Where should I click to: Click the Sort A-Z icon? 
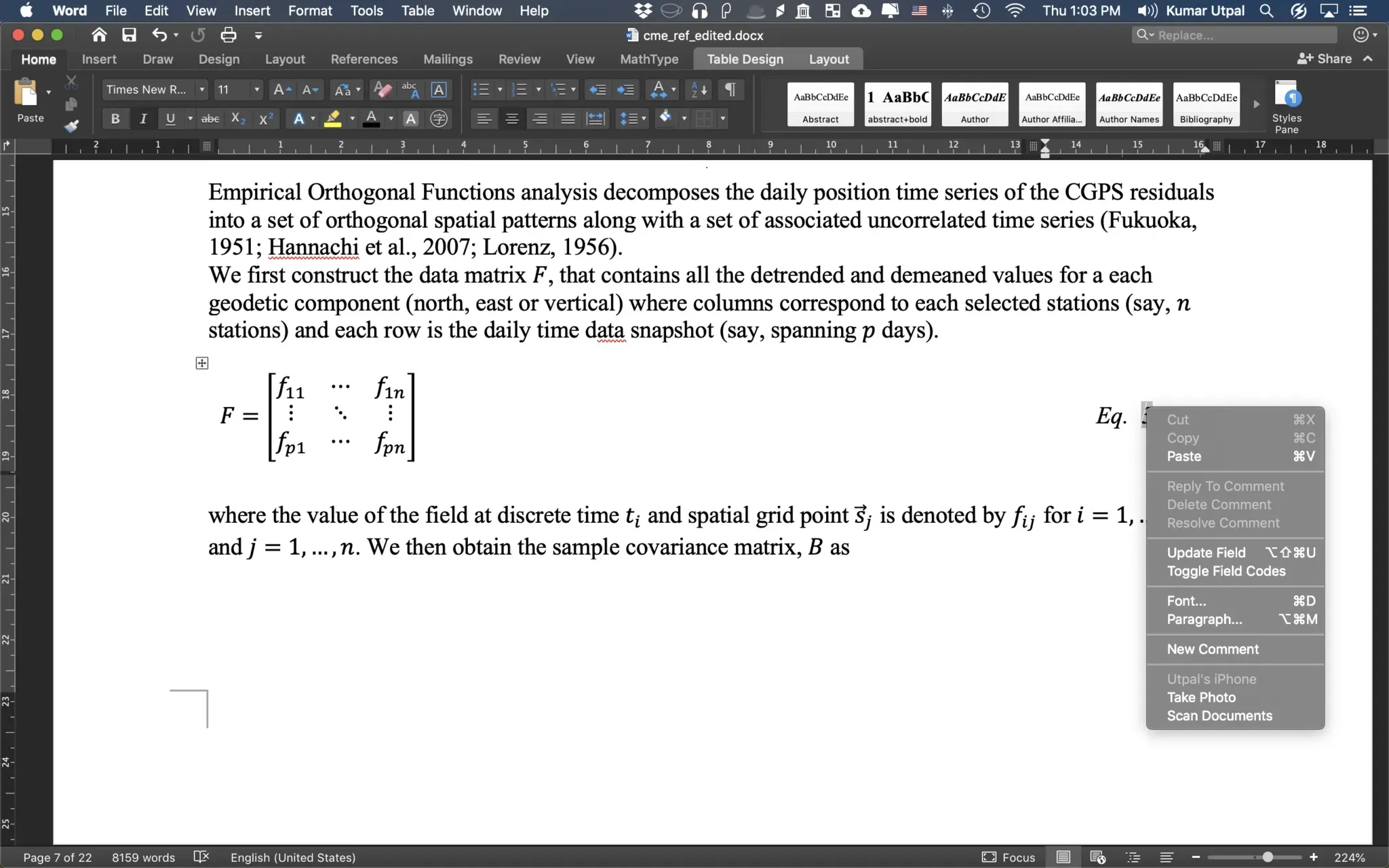698,90
